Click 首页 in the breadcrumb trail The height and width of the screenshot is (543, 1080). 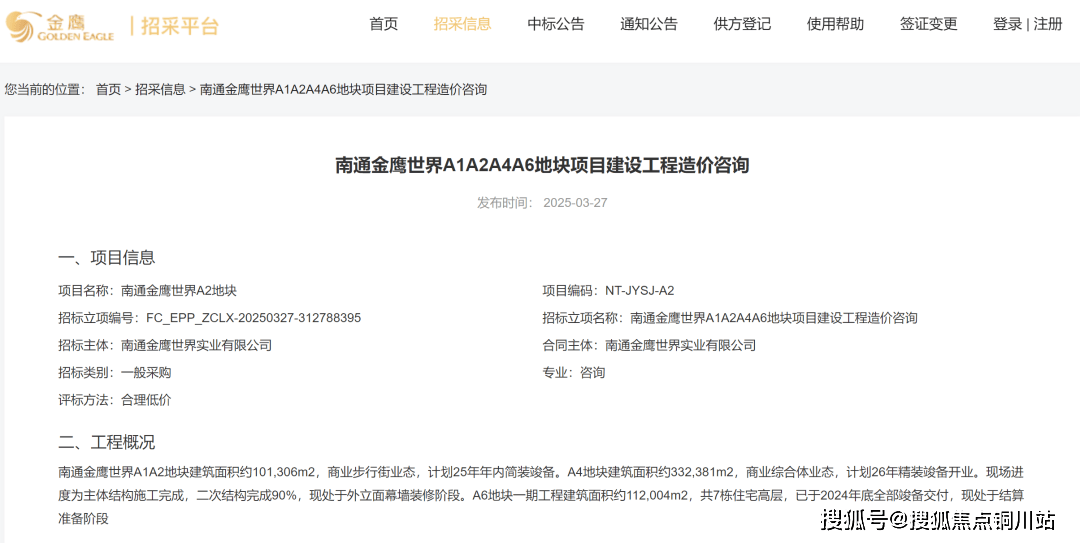108,90
